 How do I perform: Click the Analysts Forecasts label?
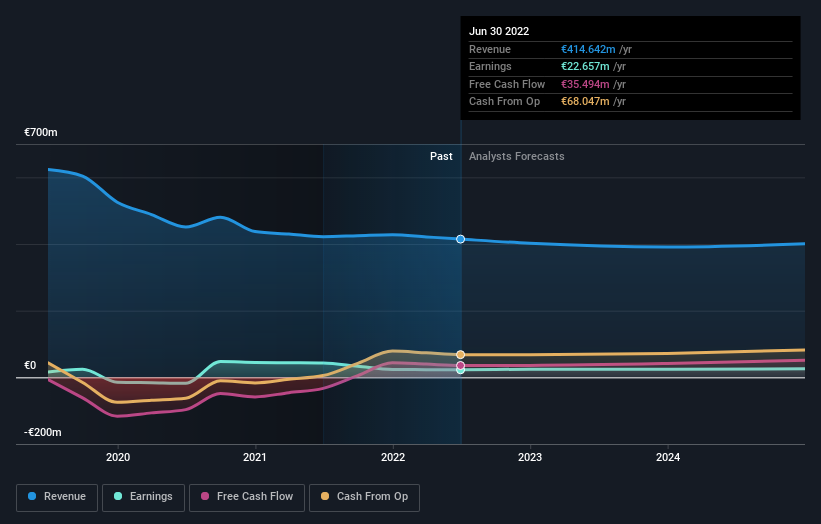coord(516,156)
